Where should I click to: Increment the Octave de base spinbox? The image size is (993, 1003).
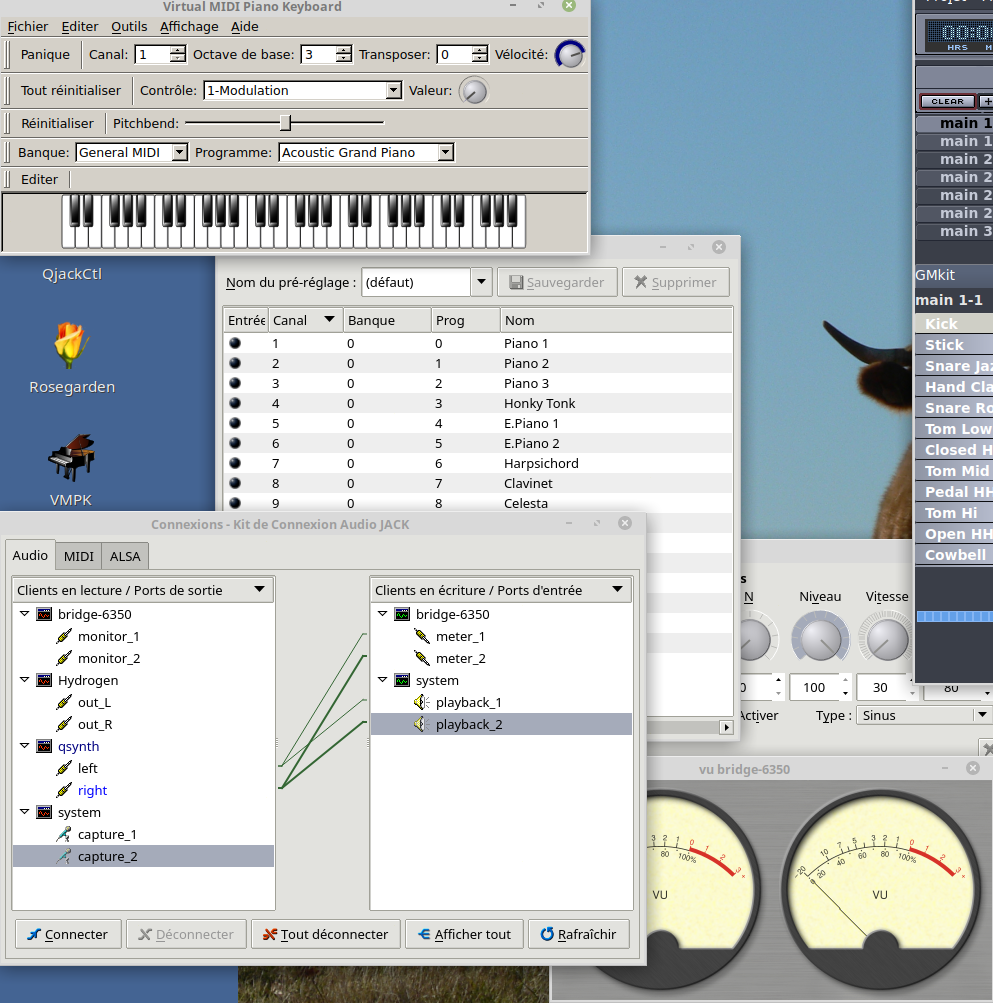point(344,50)
